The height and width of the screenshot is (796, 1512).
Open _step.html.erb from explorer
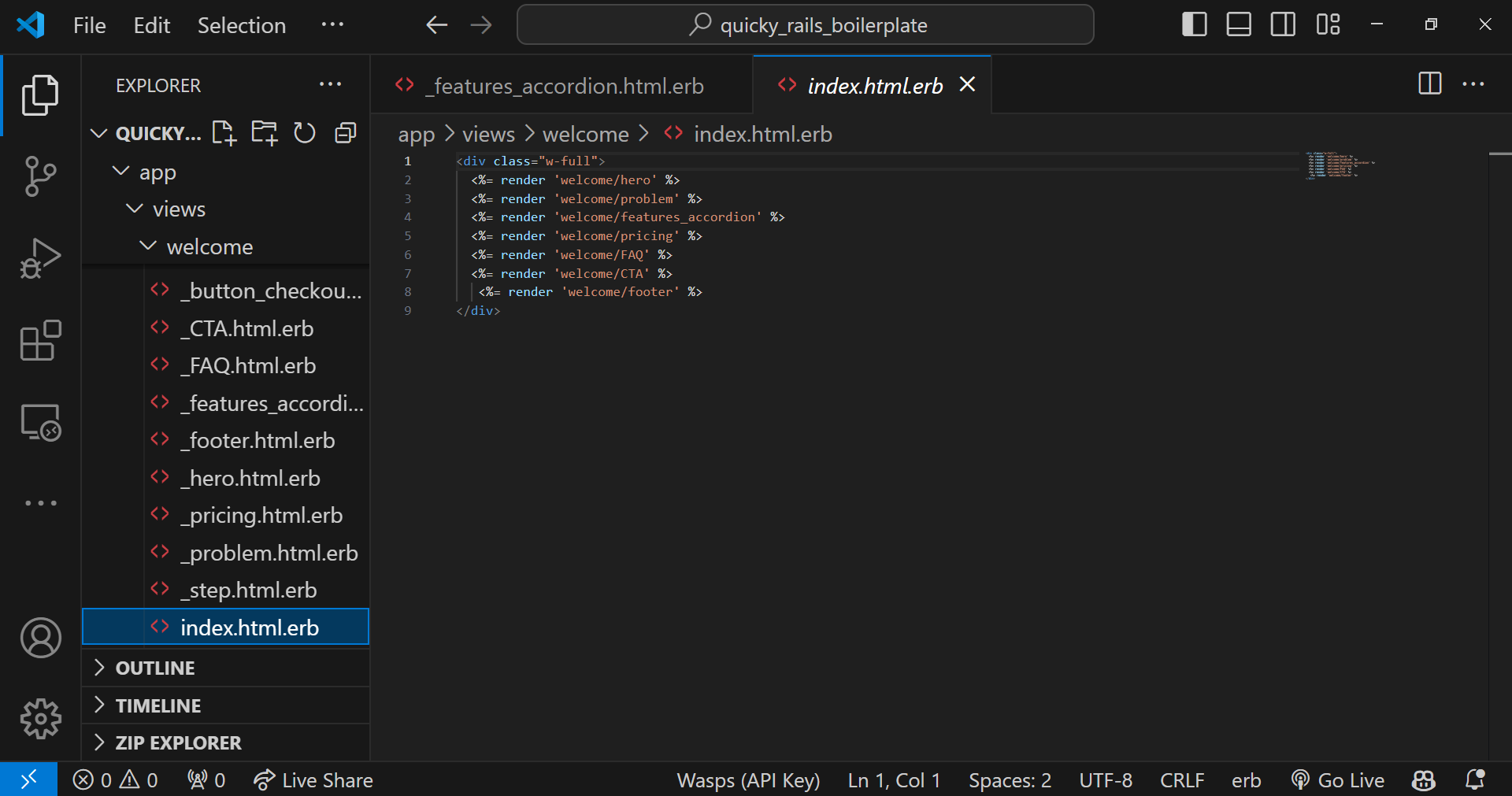click(225, 590)
